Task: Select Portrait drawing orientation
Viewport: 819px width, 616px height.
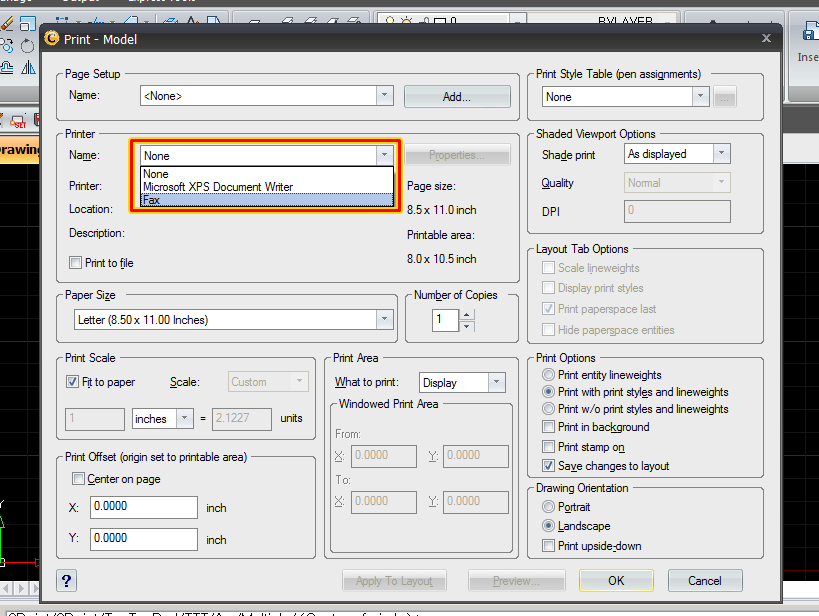Action: pyautogui.click(x=548, y=507)
